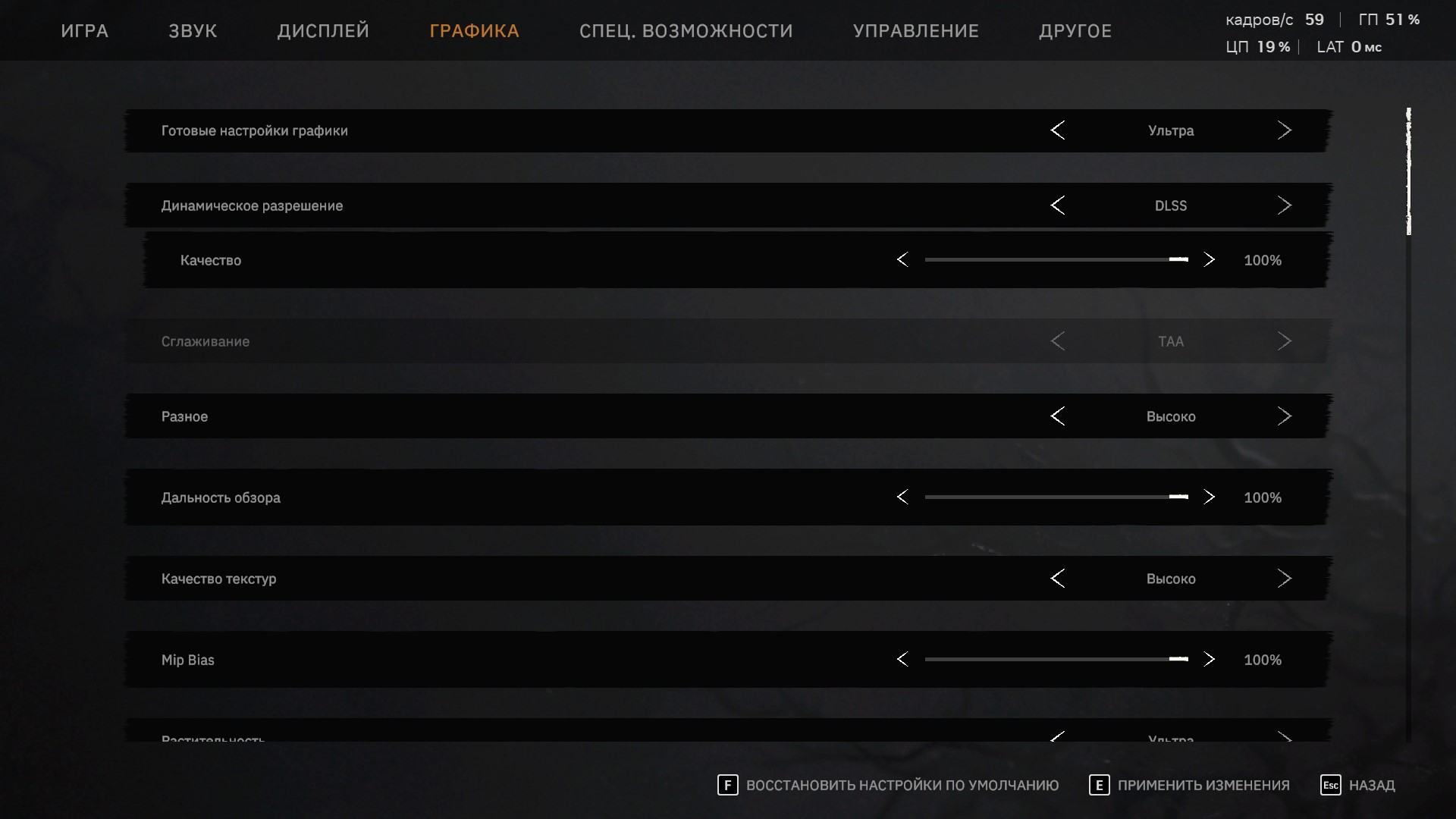This screenshot has width=1456, height=819.
Task: Click the Качество slider track
Action: click(1056, 260)
